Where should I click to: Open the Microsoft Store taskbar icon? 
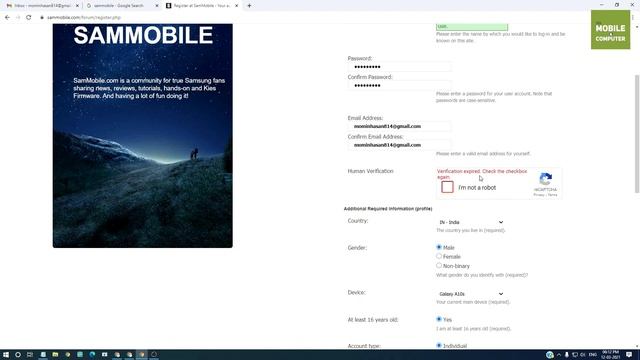click(104, 355)
